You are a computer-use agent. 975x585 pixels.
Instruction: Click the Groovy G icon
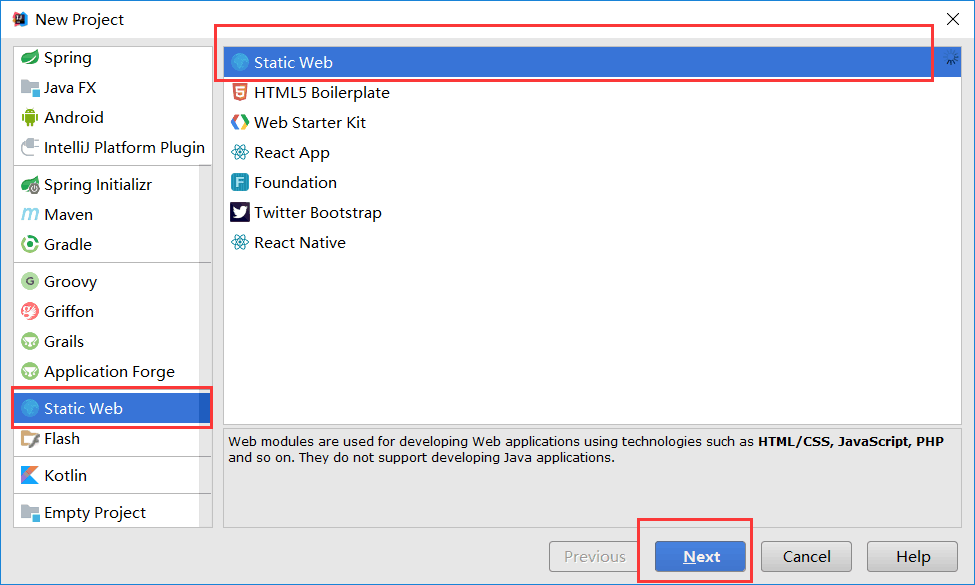click(30, 281)
